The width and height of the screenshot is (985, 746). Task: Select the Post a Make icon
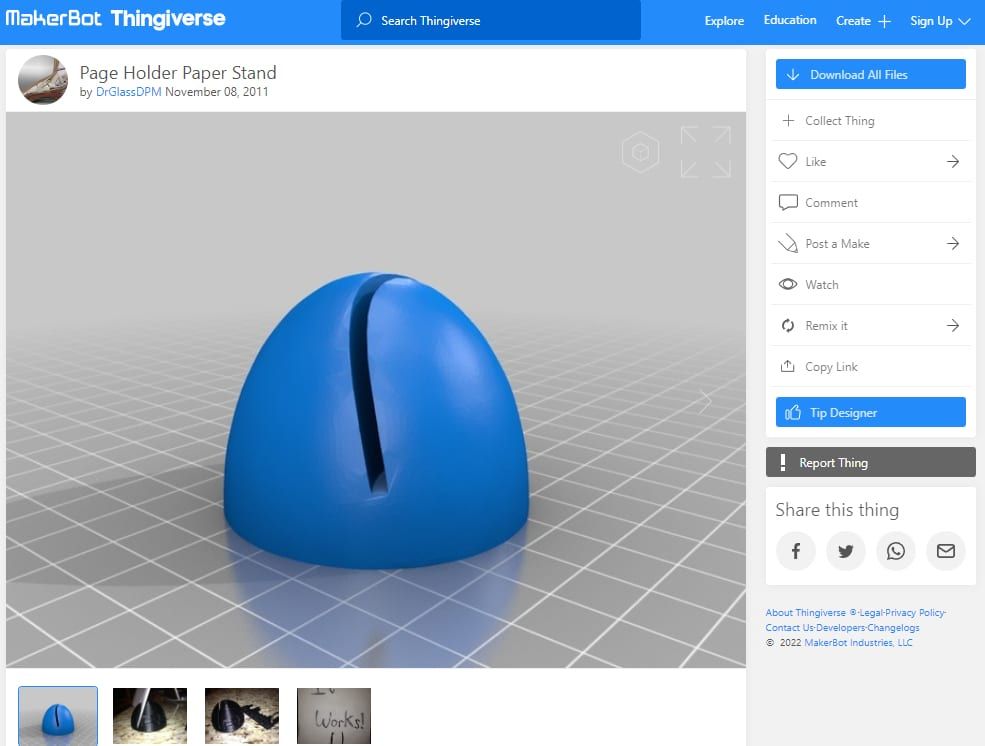pyautogui.click(x=789, y=243)
